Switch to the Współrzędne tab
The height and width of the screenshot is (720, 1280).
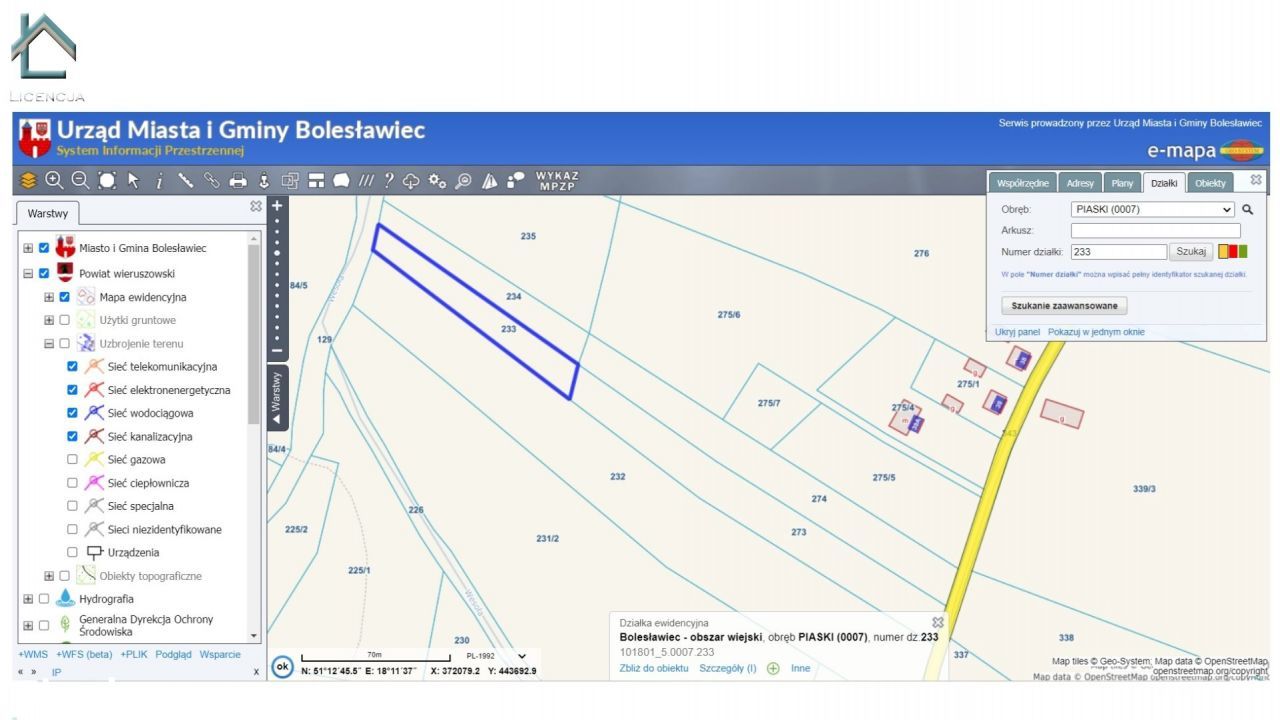tap(1022, 183)
